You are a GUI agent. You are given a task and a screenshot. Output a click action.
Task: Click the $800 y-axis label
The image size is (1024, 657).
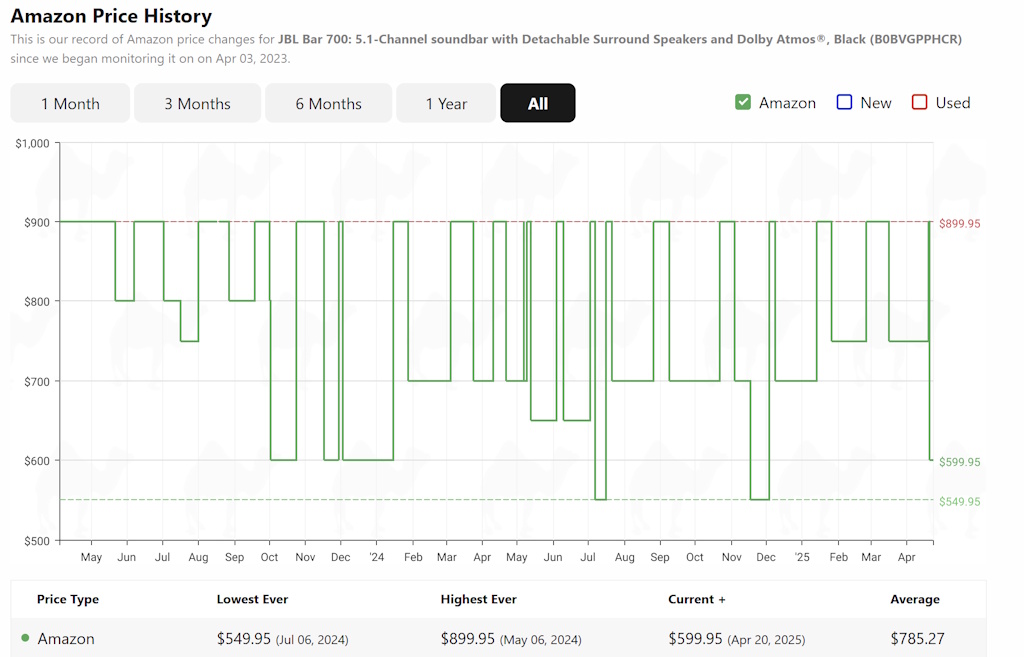(37, 302)
